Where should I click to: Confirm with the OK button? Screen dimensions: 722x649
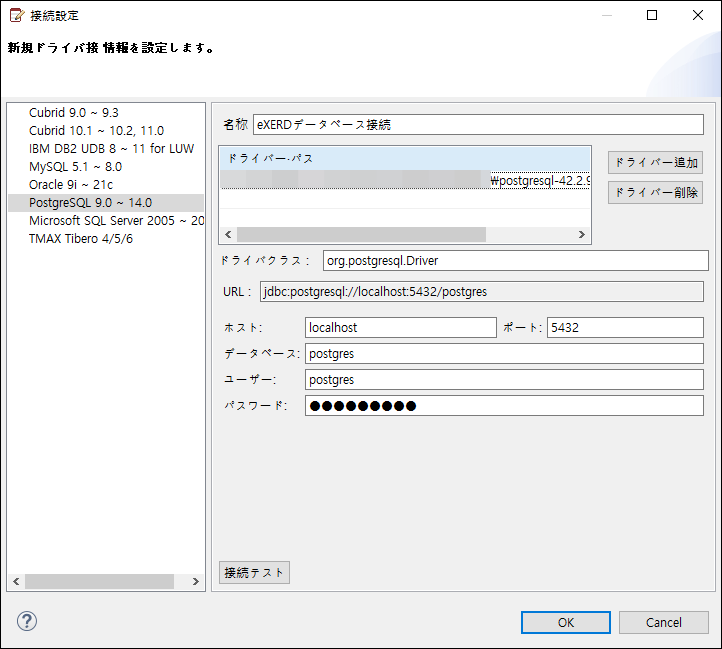tap(566, 623)
